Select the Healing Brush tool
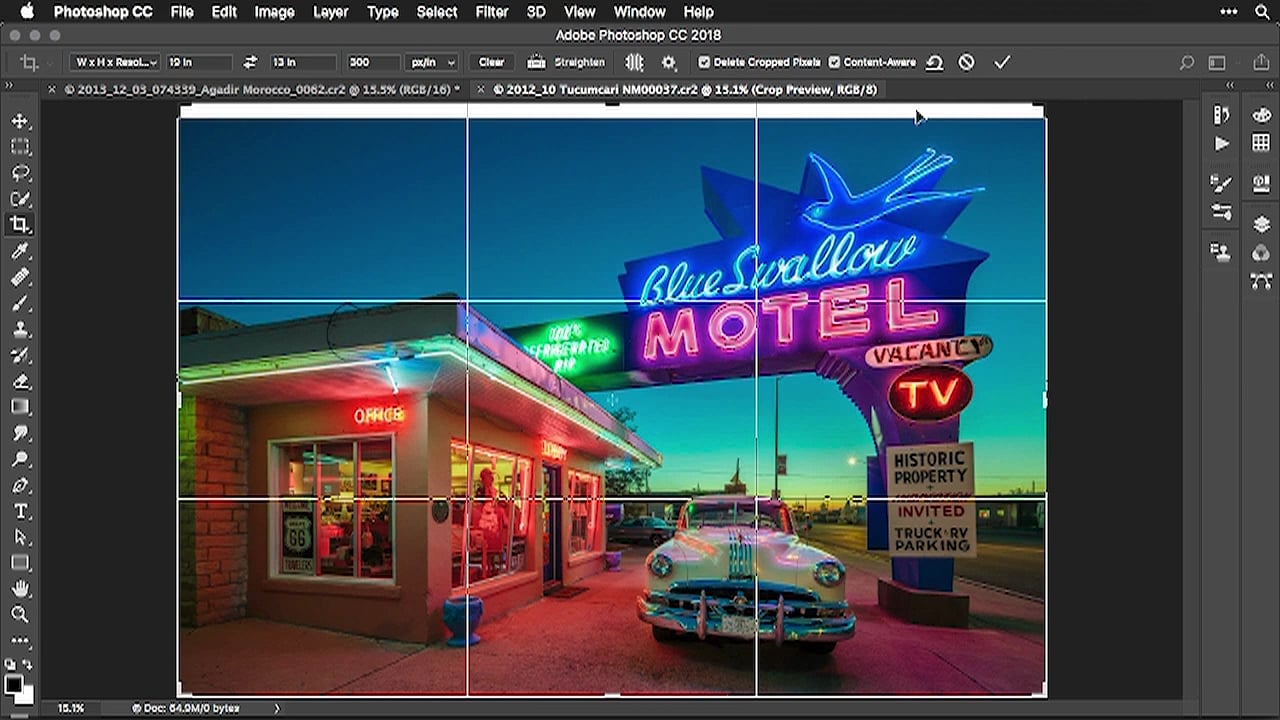This screenshot has height=720, width=1280. point(20,277)
